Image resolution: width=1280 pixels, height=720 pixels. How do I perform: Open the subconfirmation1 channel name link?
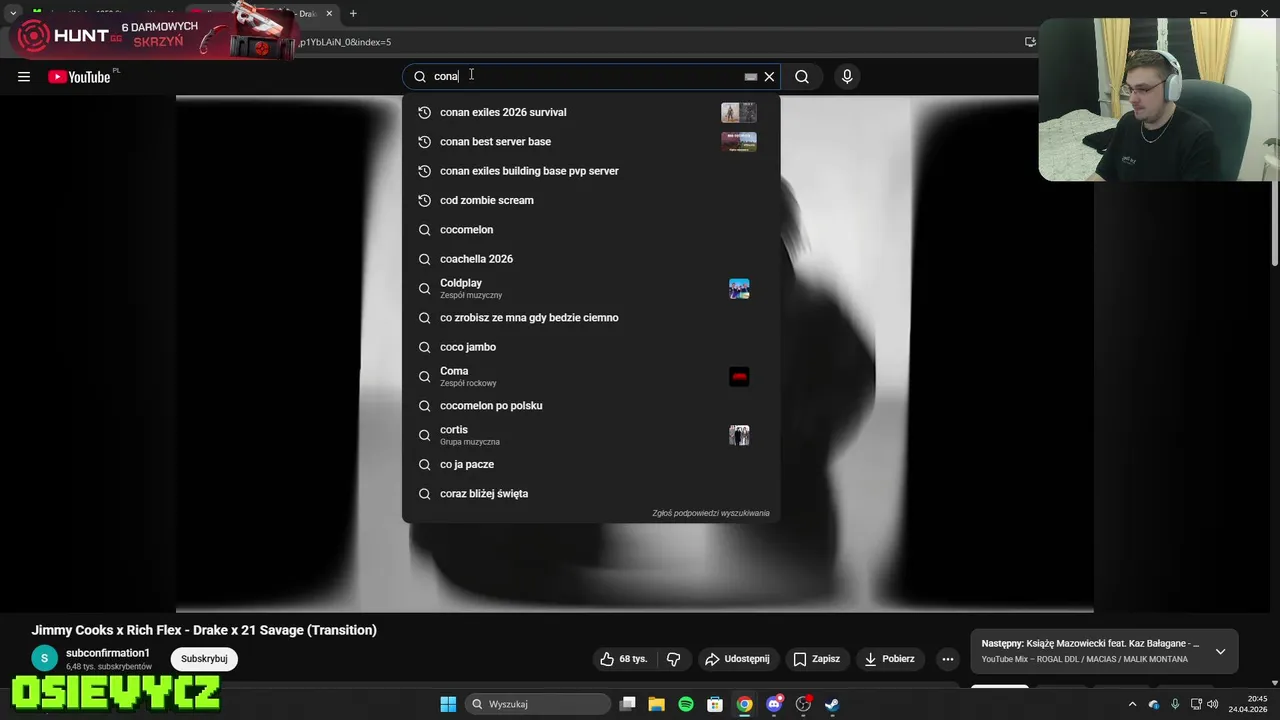108,653
